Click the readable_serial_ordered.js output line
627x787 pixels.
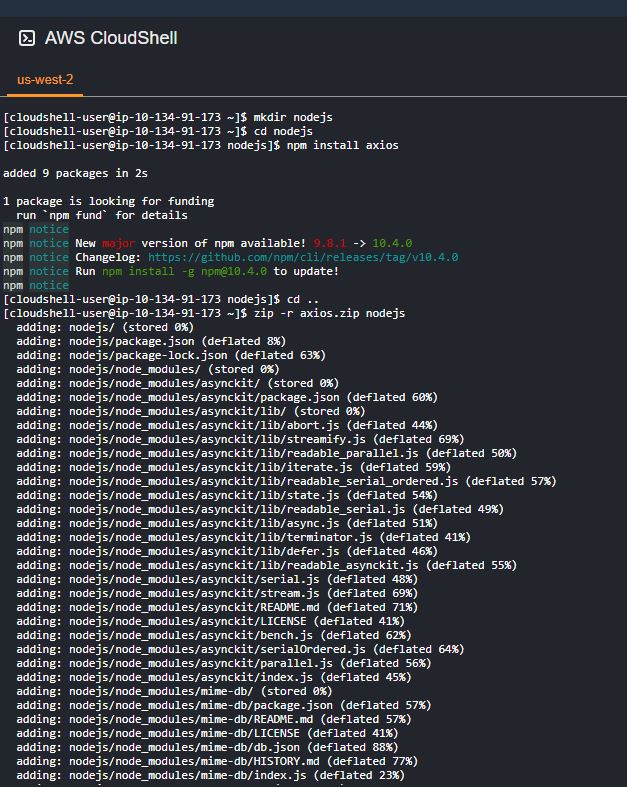pos(286,481)
